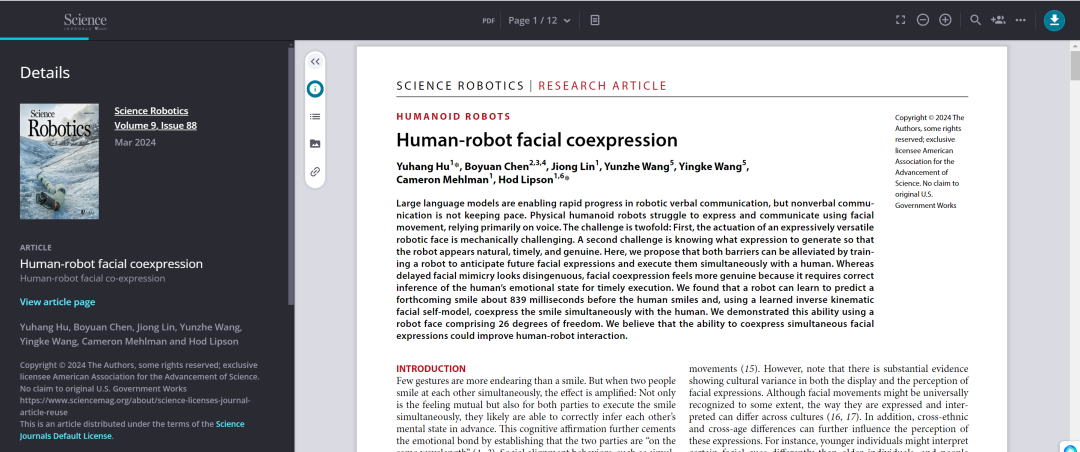Download the PDF with teal button
The width and height of the screenshot is (1080, 452).
(1054, 21)
